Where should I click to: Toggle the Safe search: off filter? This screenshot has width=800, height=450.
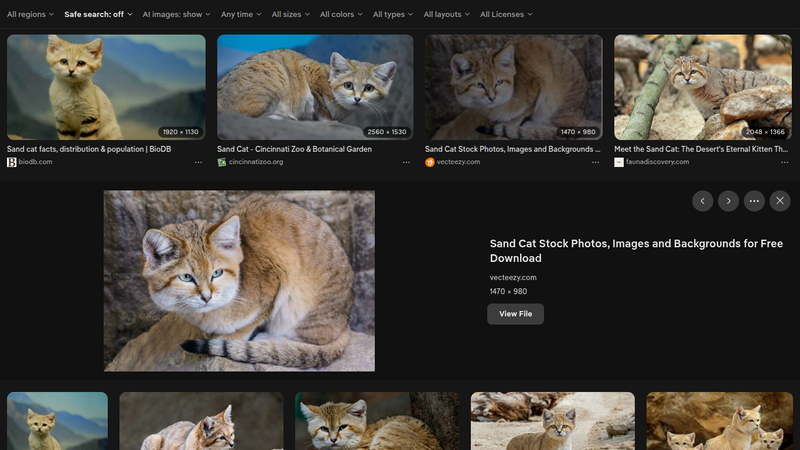click(x=97, y=15)
